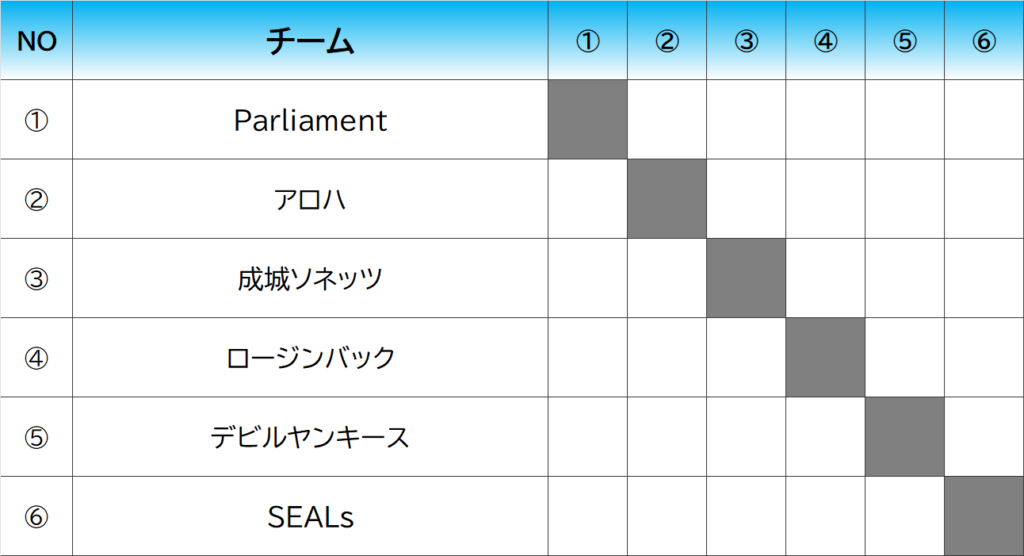Click Parliament versus team ② result cell
The height and width of the screenshot is (556, 1024).
tap(667, 120)
